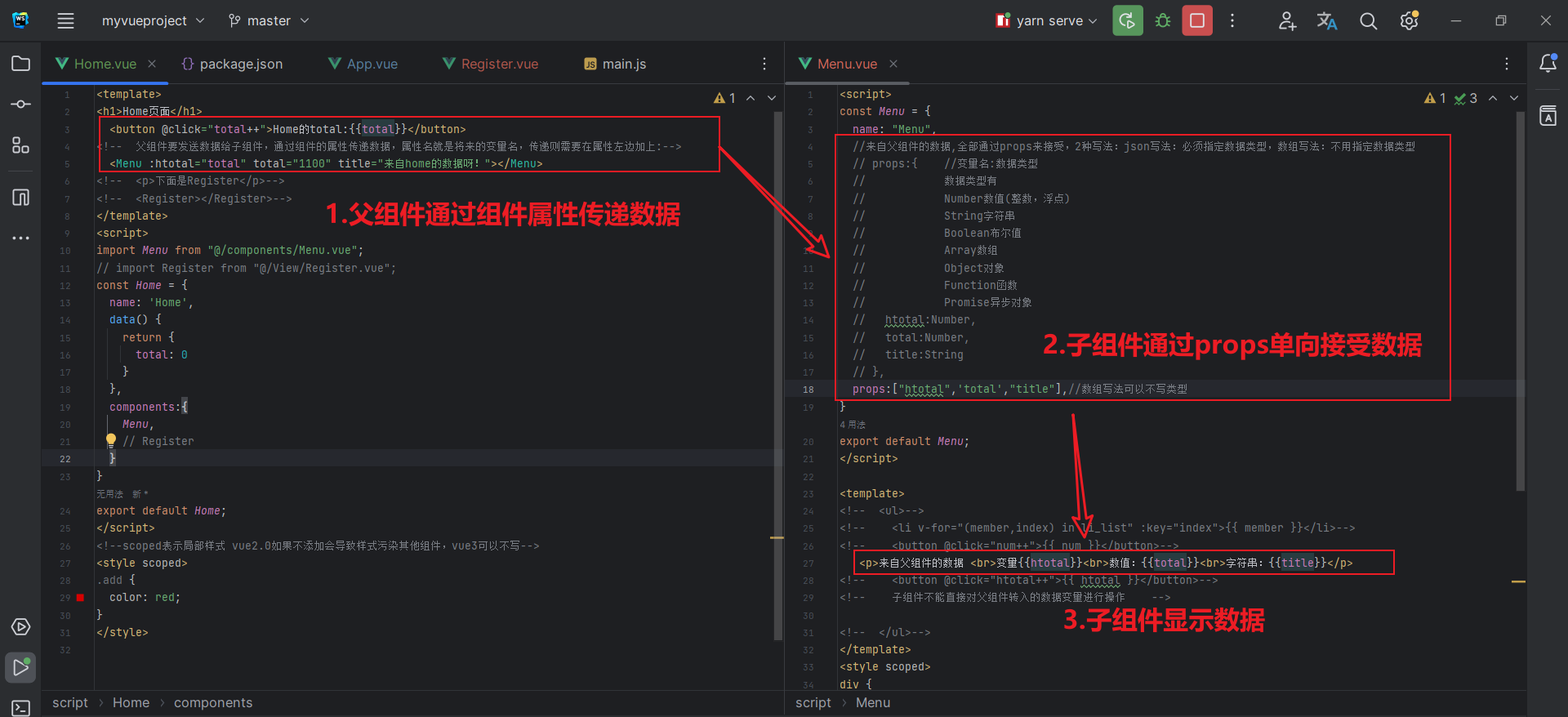Open the Services tool window icon
Screen dimensions: 1568x717
(21, 627)
